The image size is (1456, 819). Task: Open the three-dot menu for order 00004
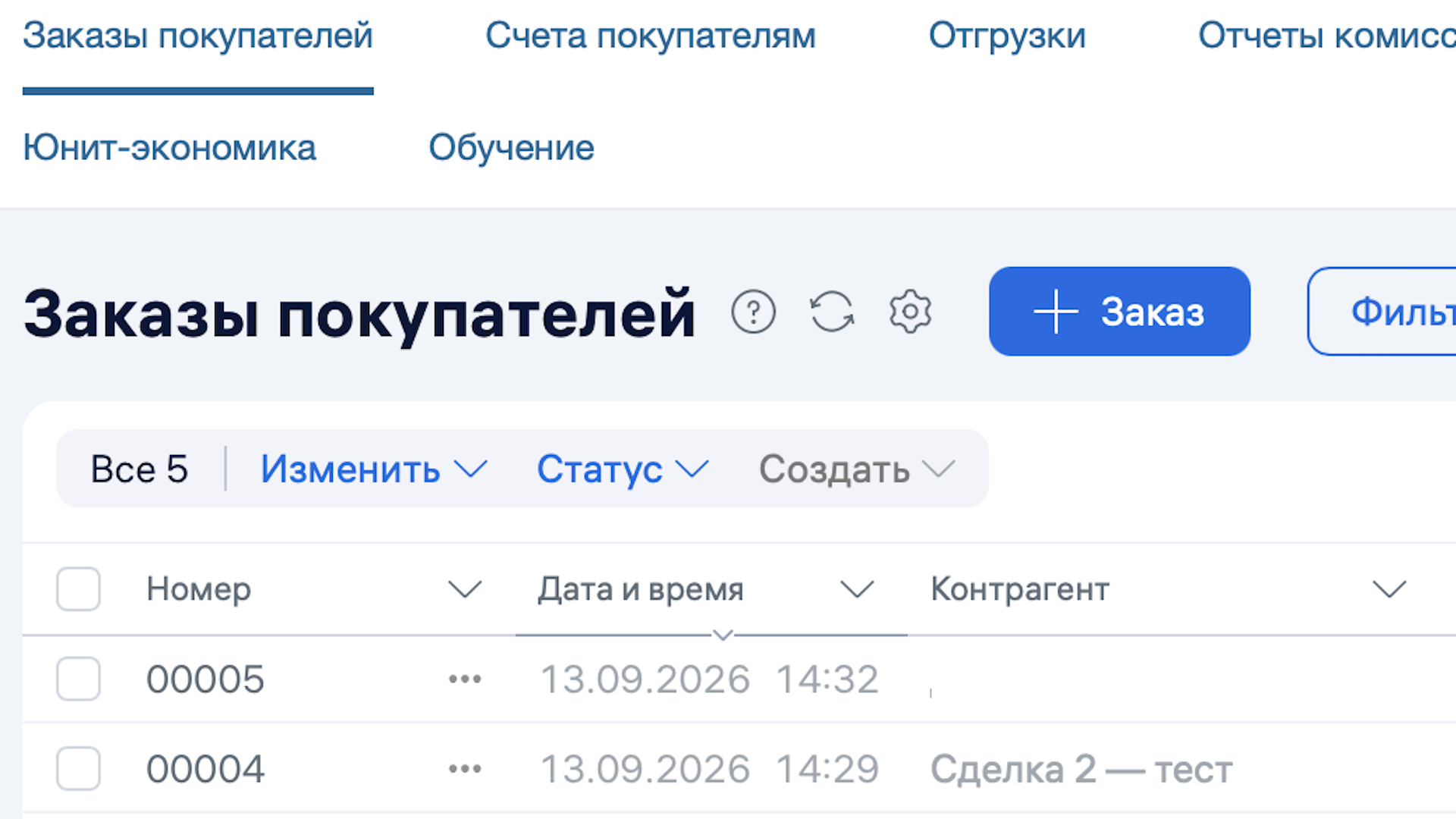click(x=465, y=769)
